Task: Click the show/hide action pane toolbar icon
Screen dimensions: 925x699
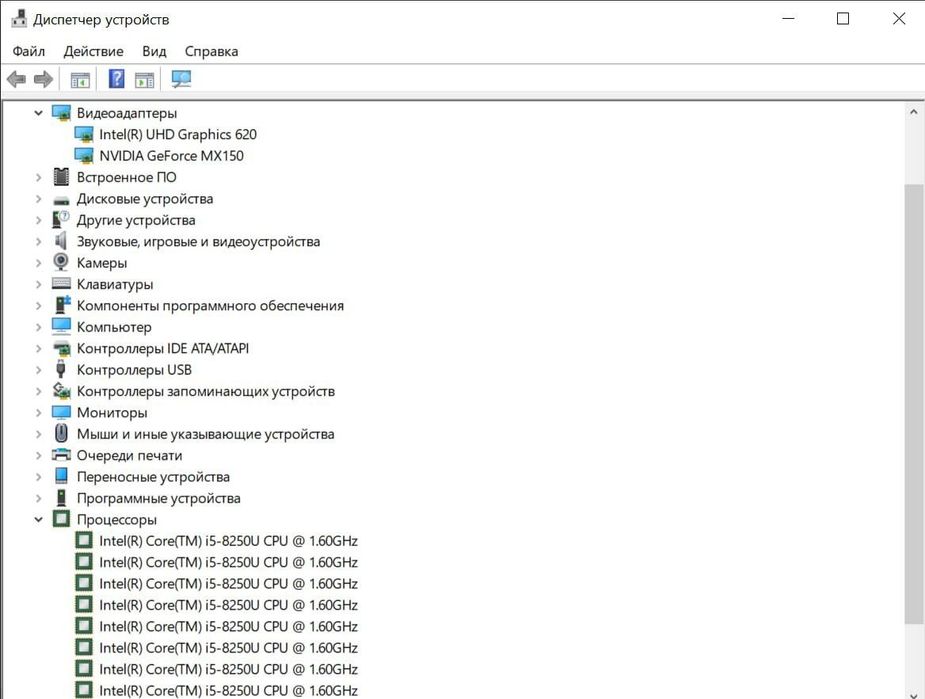Action: point(145,79)
